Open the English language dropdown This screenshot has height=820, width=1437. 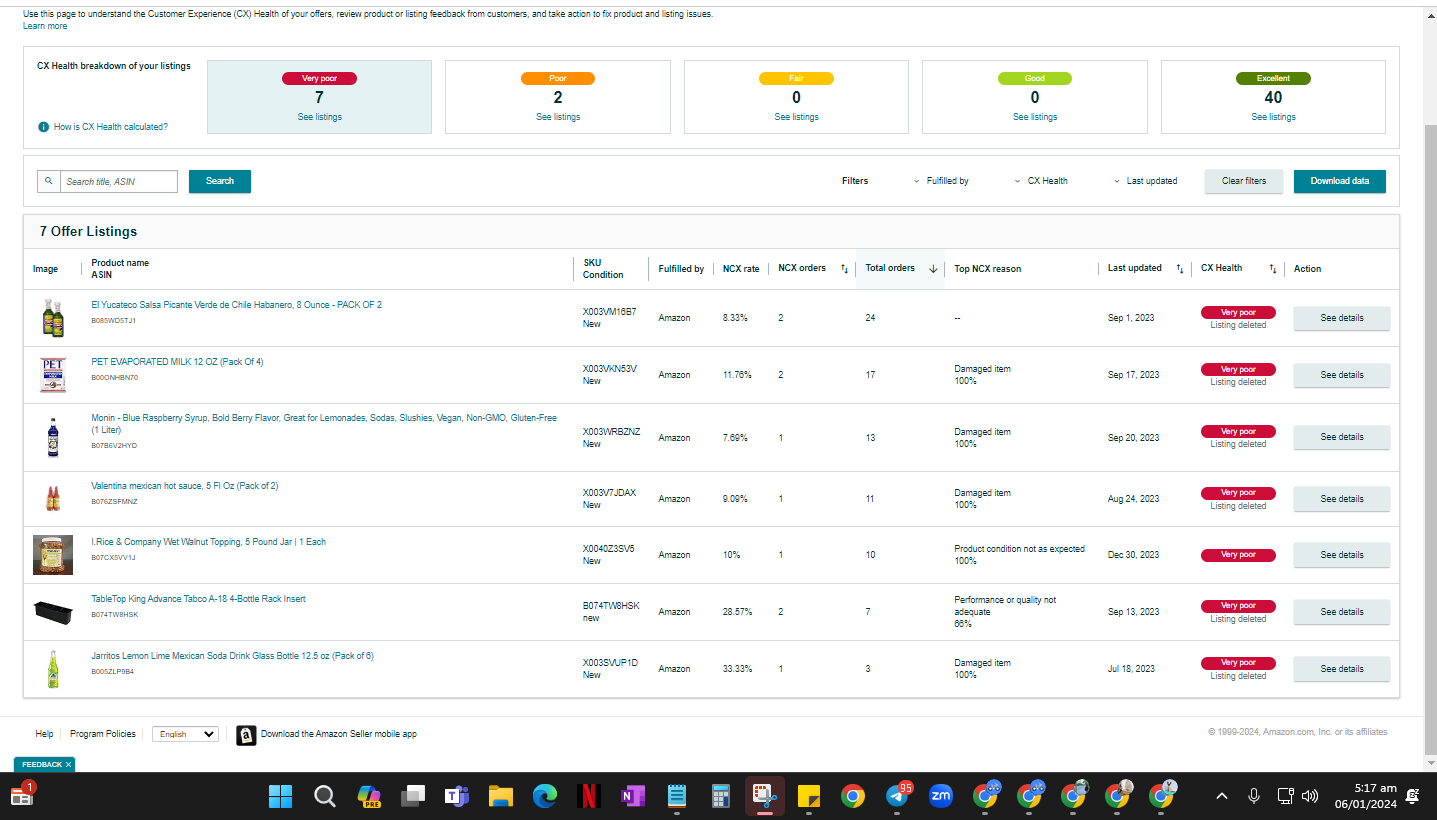(x=185, y=734)
